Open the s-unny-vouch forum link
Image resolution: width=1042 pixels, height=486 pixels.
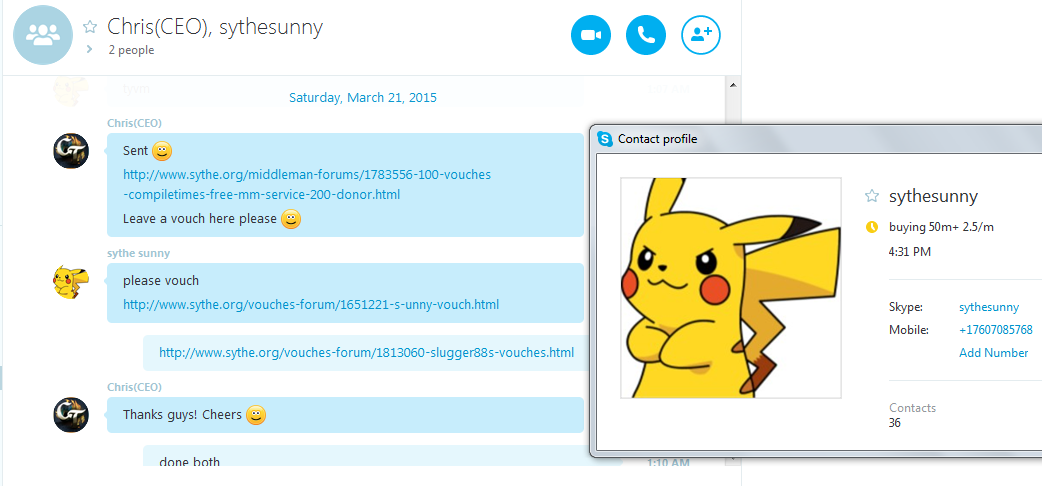coord(311,304)
